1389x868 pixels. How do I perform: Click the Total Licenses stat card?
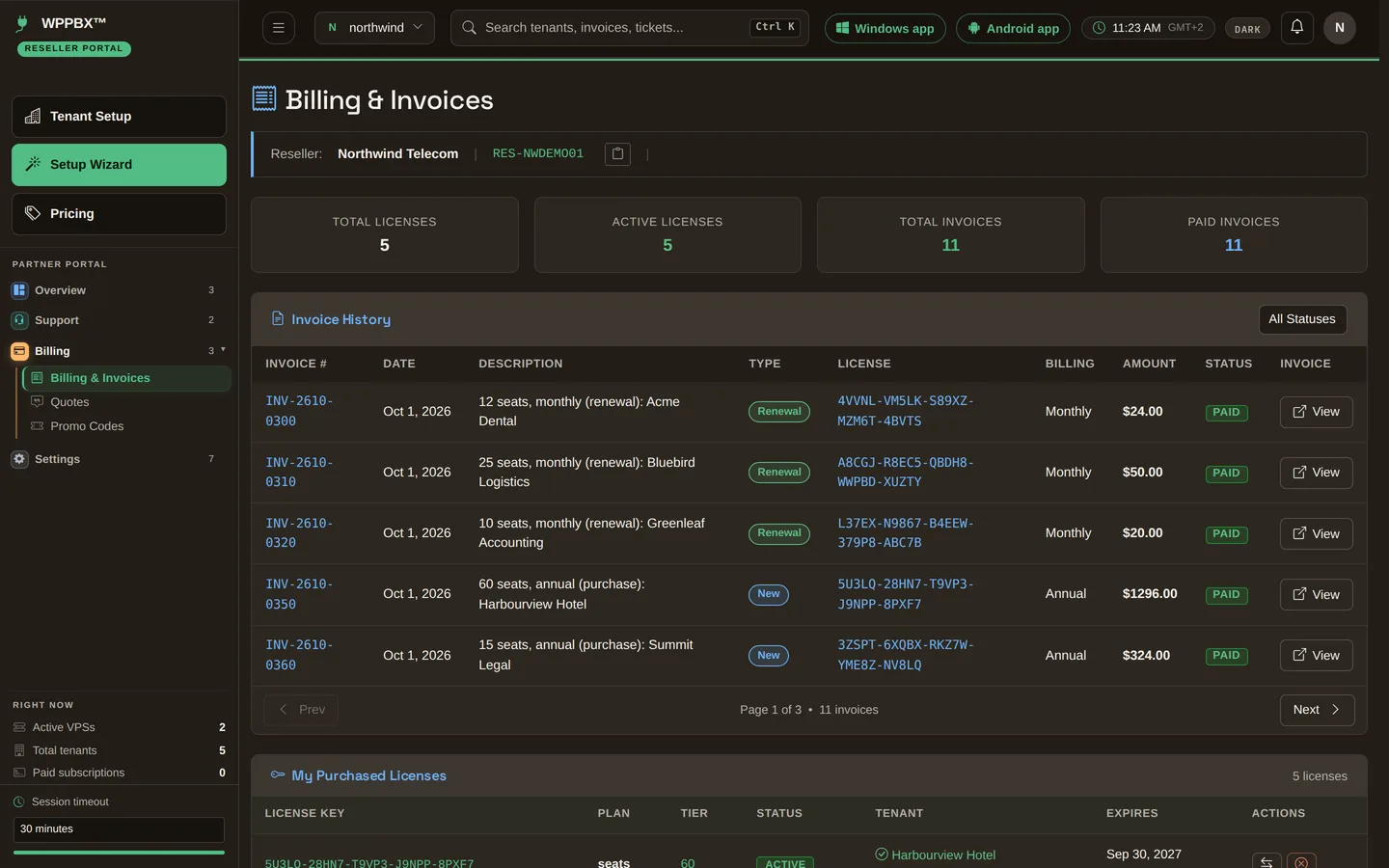point(384,234)
